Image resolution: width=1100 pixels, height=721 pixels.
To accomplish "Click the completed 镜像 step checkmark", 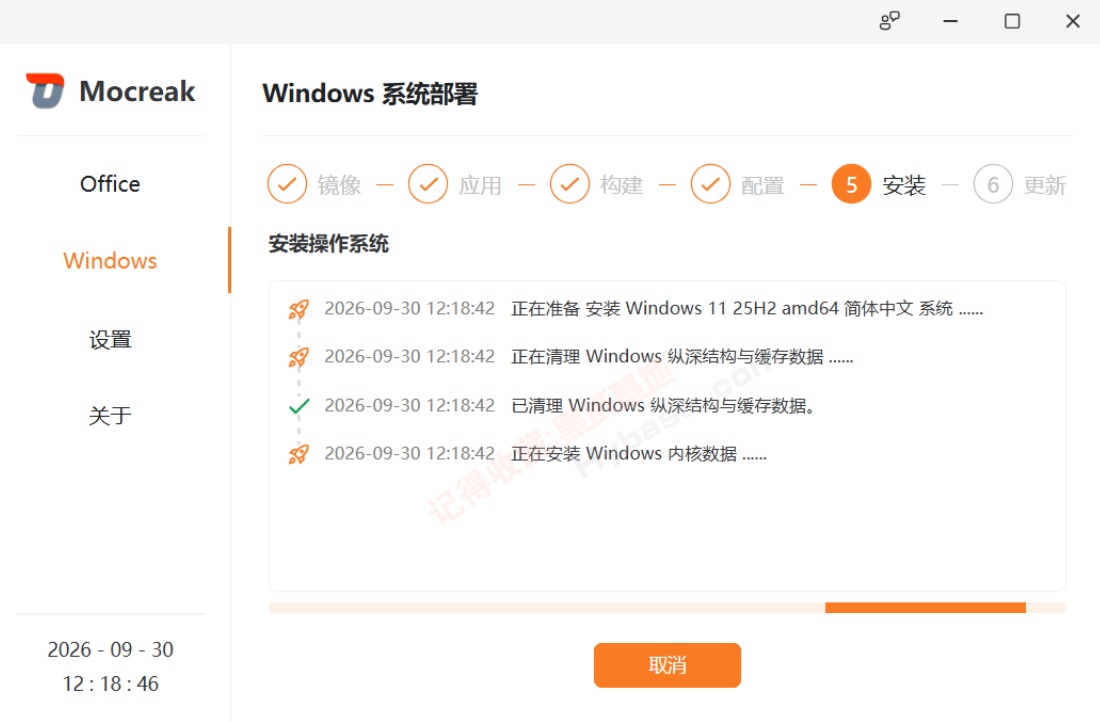I will pos(287,184).
